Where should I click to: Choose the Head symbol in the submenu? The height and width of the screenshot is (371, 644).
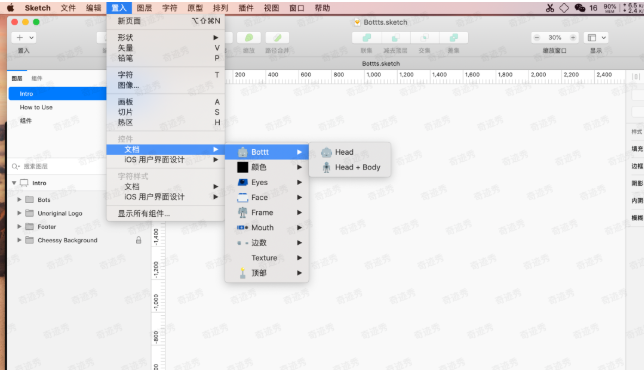pyautogui.click(x=349, y=152)
